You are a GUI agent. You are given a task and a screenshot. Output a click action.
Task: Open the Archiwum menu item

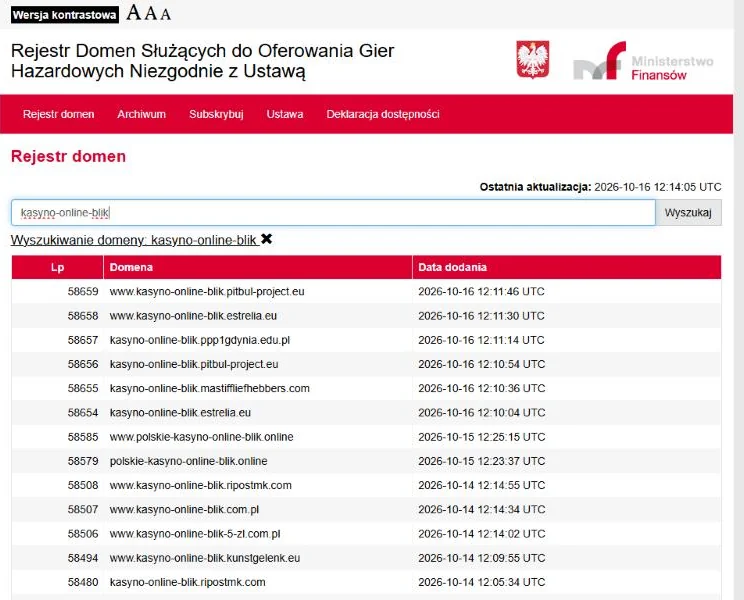coord(141,114)
